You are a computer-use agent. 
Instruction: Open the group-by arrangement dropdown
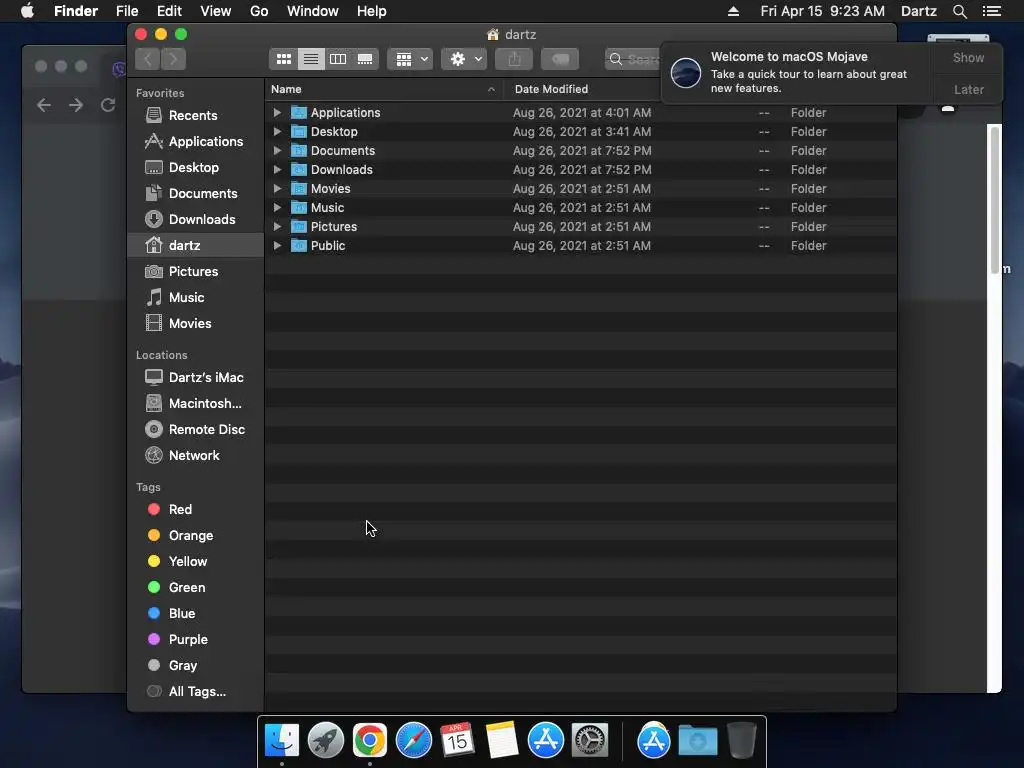pyautogui.click(x=410, y=59)
